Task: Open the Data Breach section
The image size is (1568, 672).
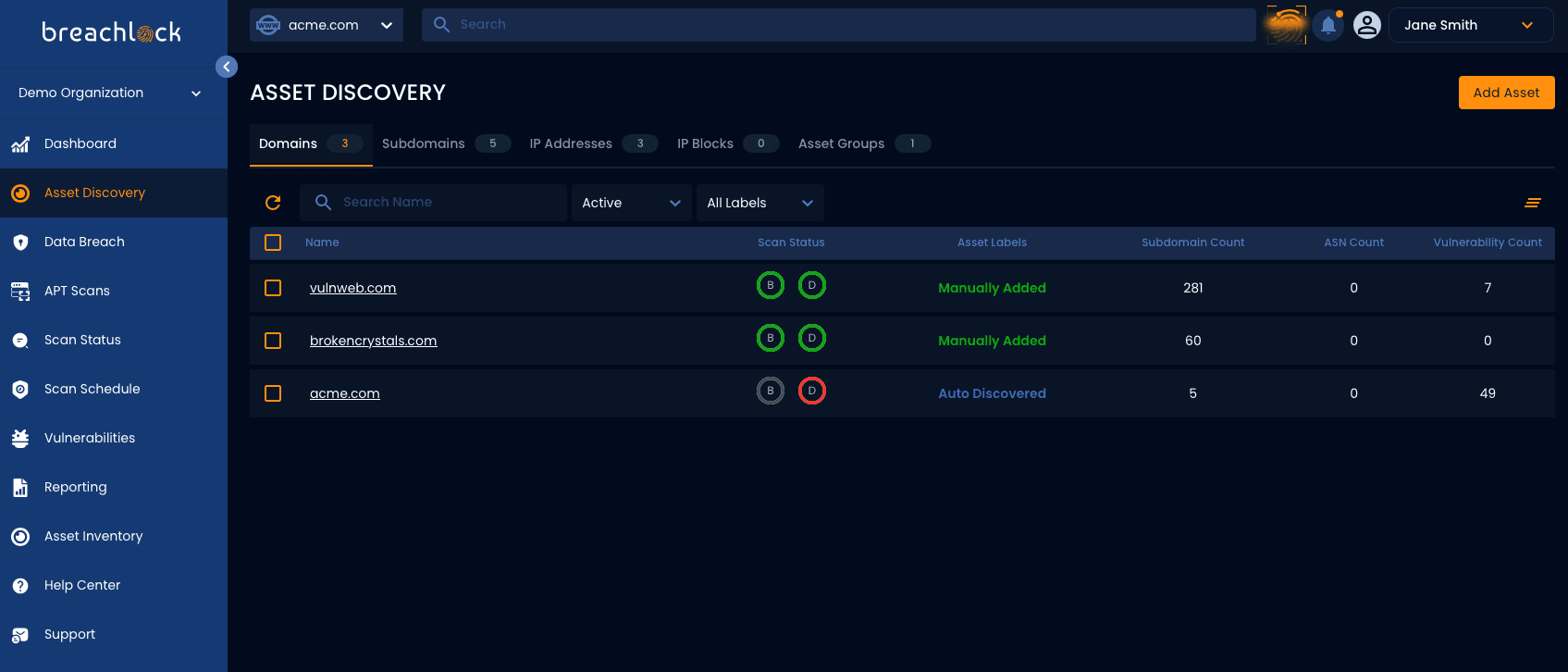Action: (x=114, y=242)
